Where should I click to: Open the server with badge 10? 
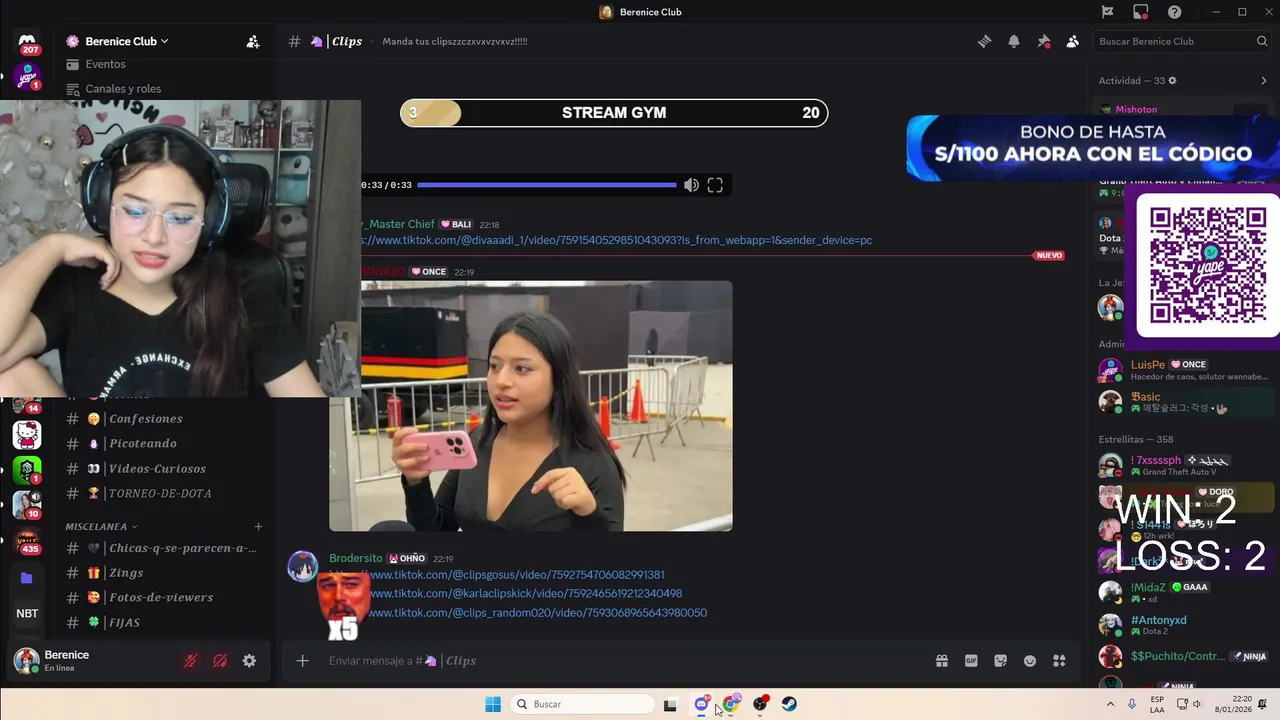pyautogui.click(x=27, y=505)
